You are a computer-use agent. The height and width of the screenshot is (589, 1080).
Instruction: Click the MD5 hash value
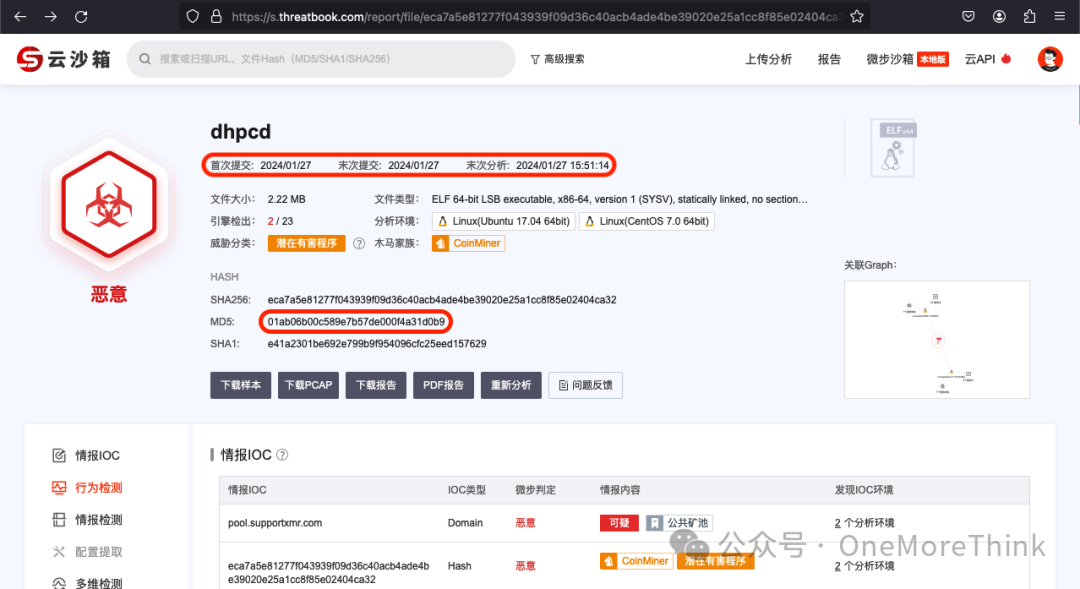coord(356,322)
